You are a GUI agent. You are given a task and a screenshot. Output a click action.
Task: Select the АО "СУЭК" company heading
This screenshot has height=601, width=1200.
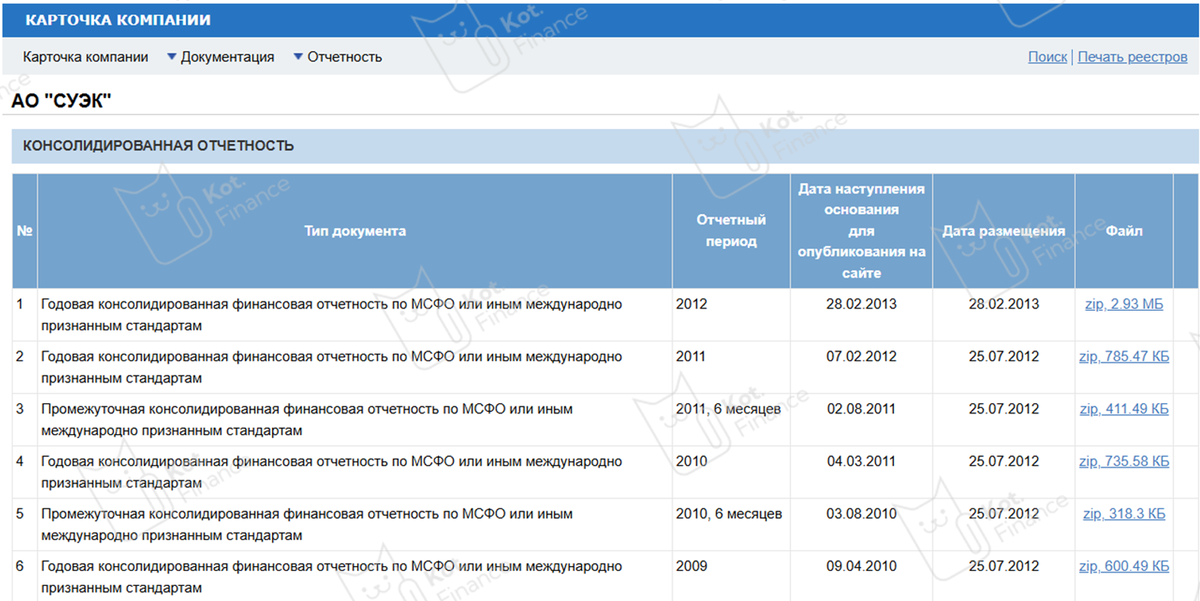pos(61,101)
